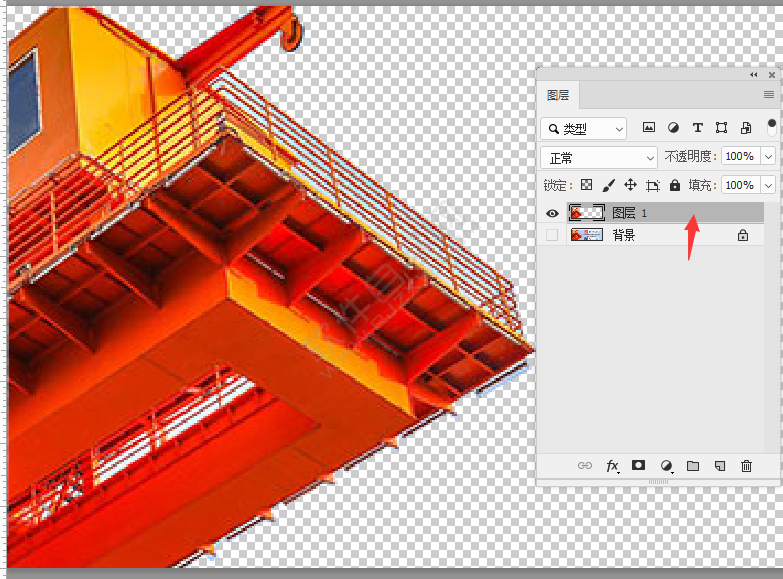The width and height of the screenshot is (783, 579).
Task: Filter layers by shape type
Action: [721, 127]
